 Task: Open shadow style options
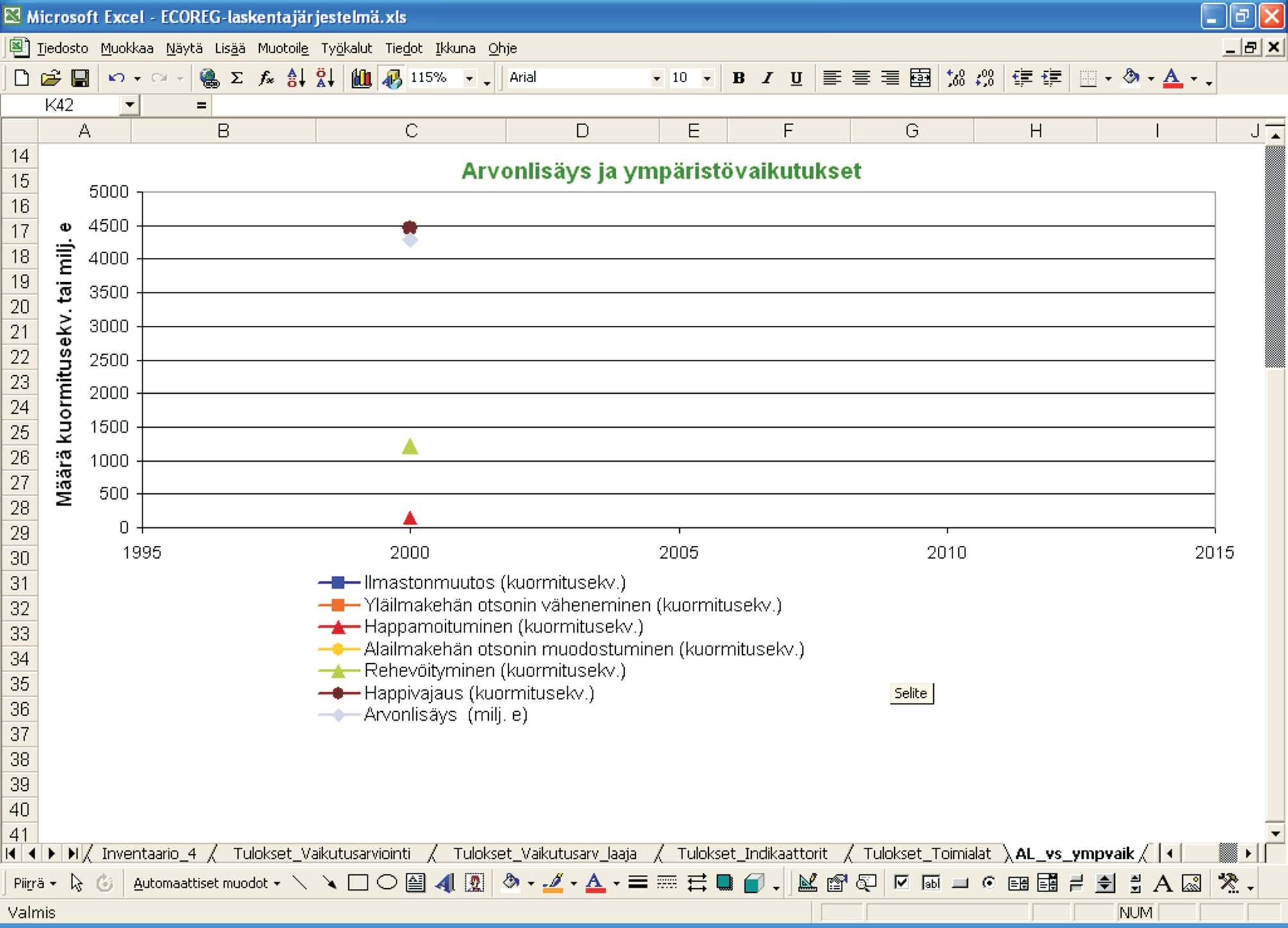click(725, 883)
